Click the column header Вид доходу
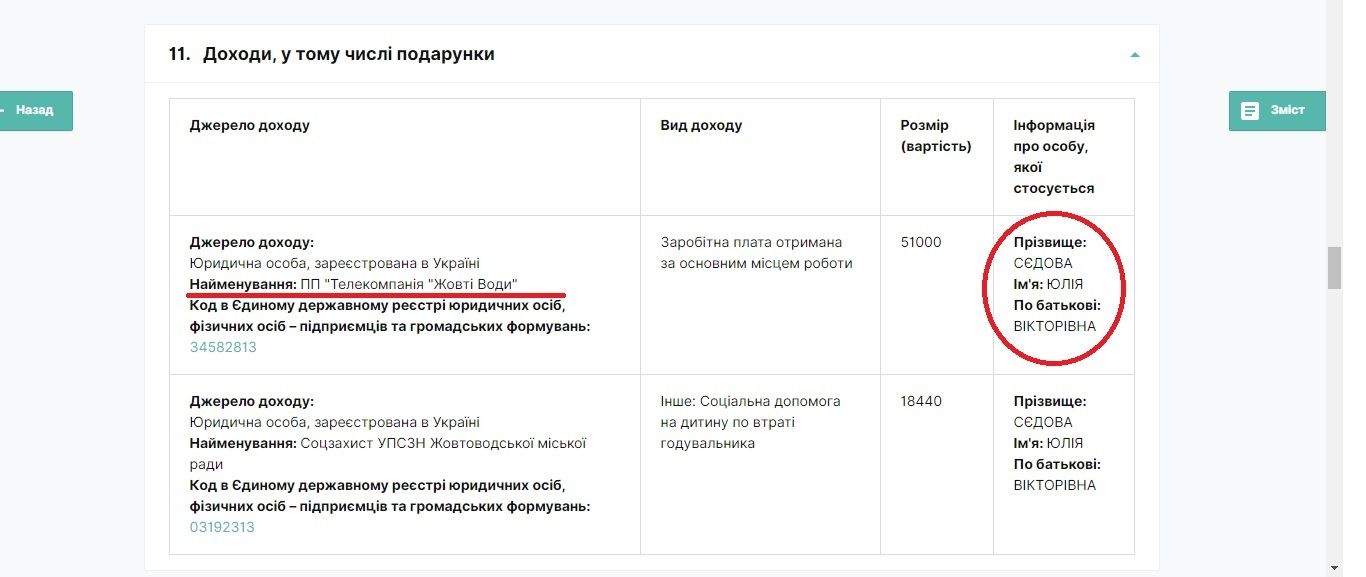The width and height of the screenshot is (1366, 577). coord(702,125)
